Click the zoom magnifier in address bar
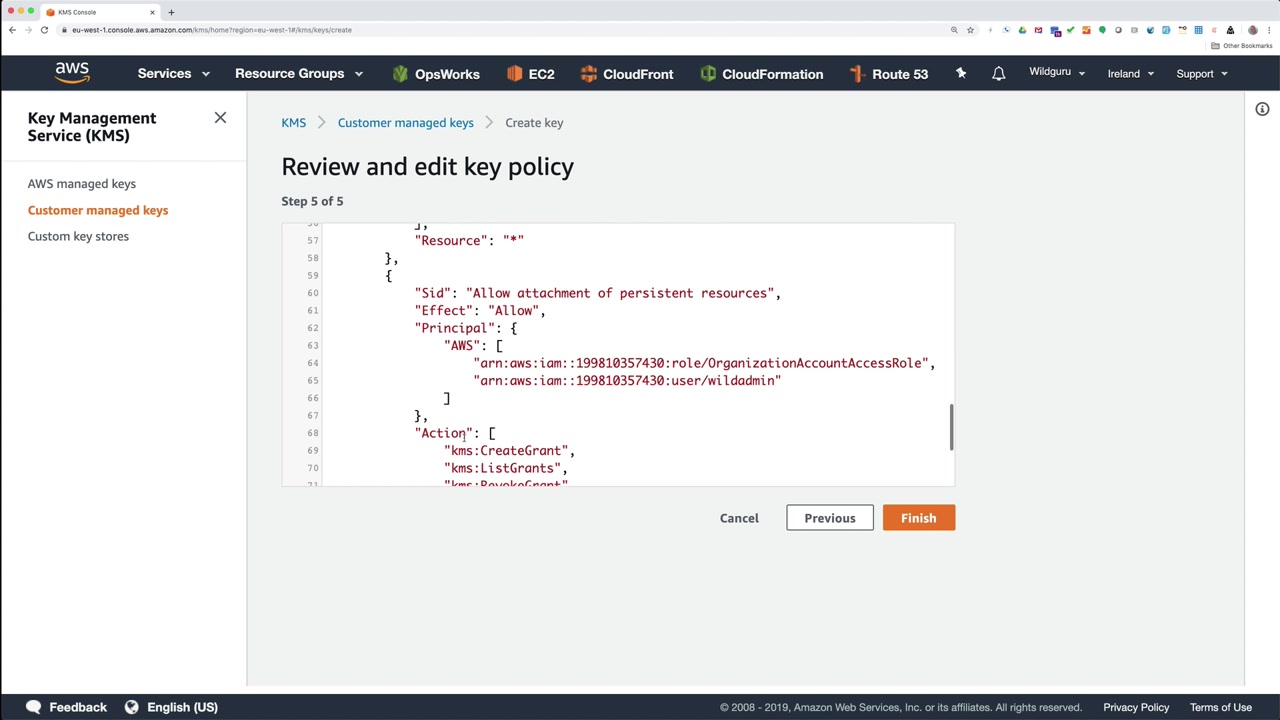 954,30
